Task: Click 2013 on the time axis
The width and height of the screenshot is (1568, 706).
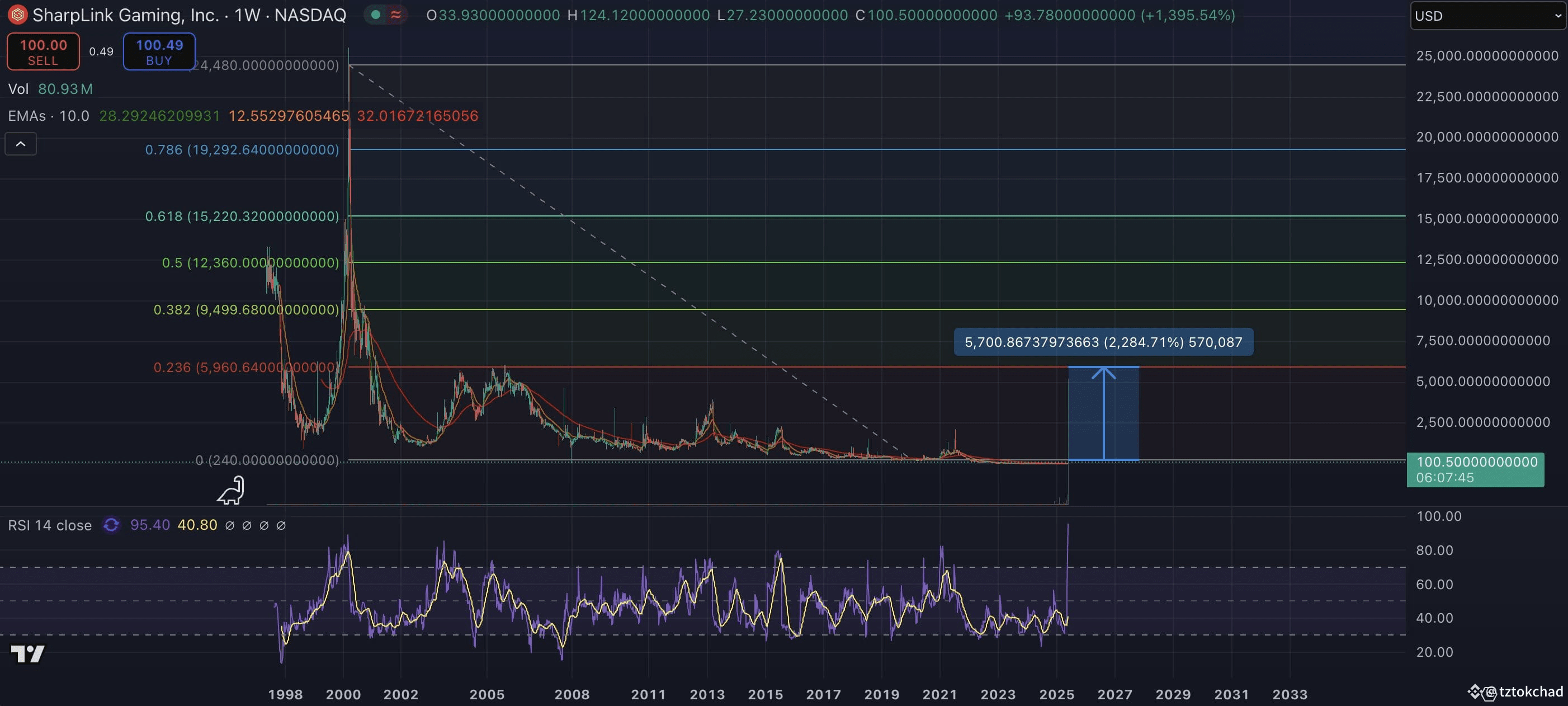Action: tap(707, 694)
